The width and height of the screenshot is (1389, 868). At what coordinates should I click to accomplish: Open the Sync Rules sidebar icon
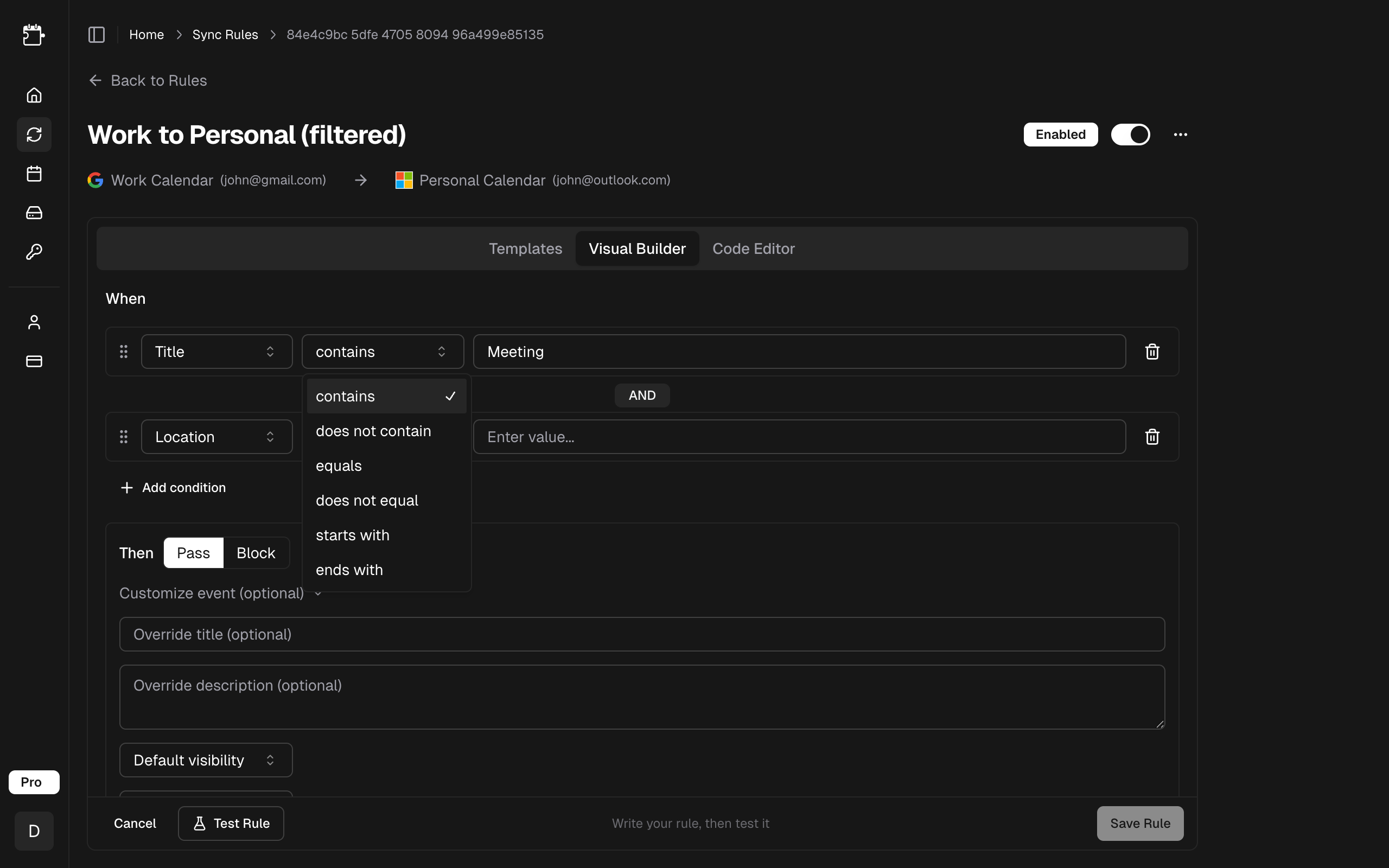[34, 135]
